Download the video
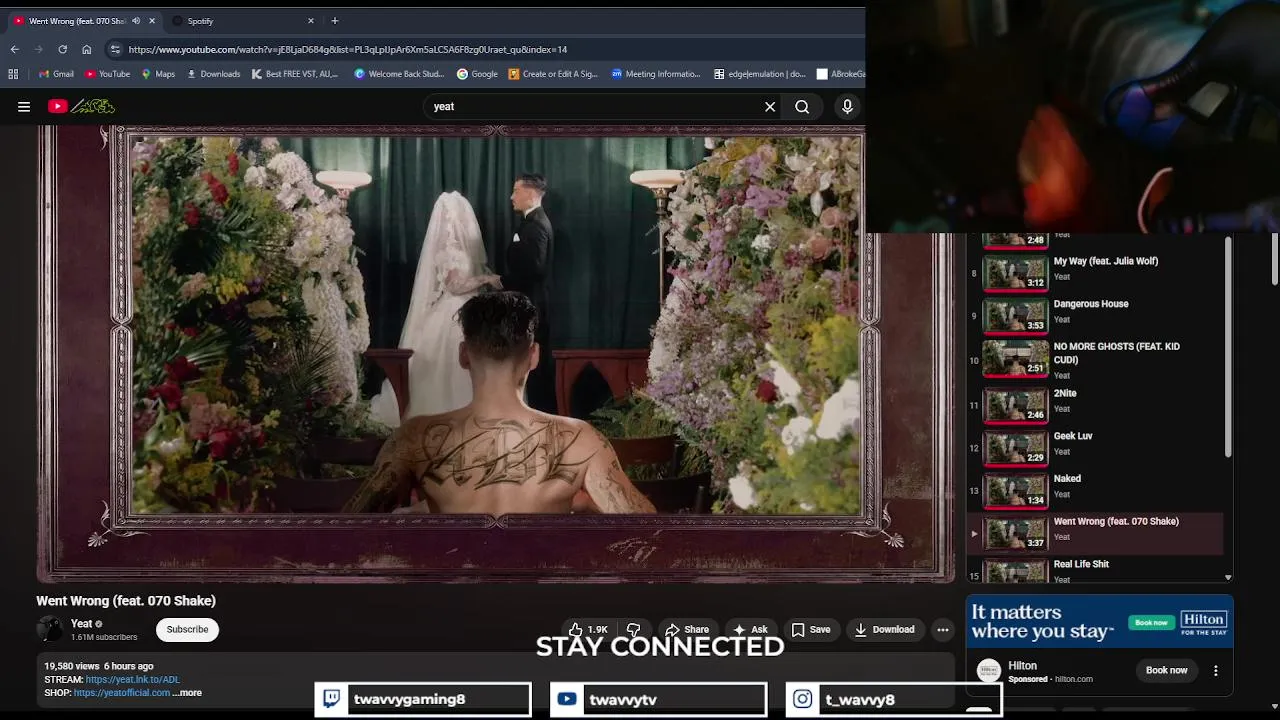 (x=885, y=629)
